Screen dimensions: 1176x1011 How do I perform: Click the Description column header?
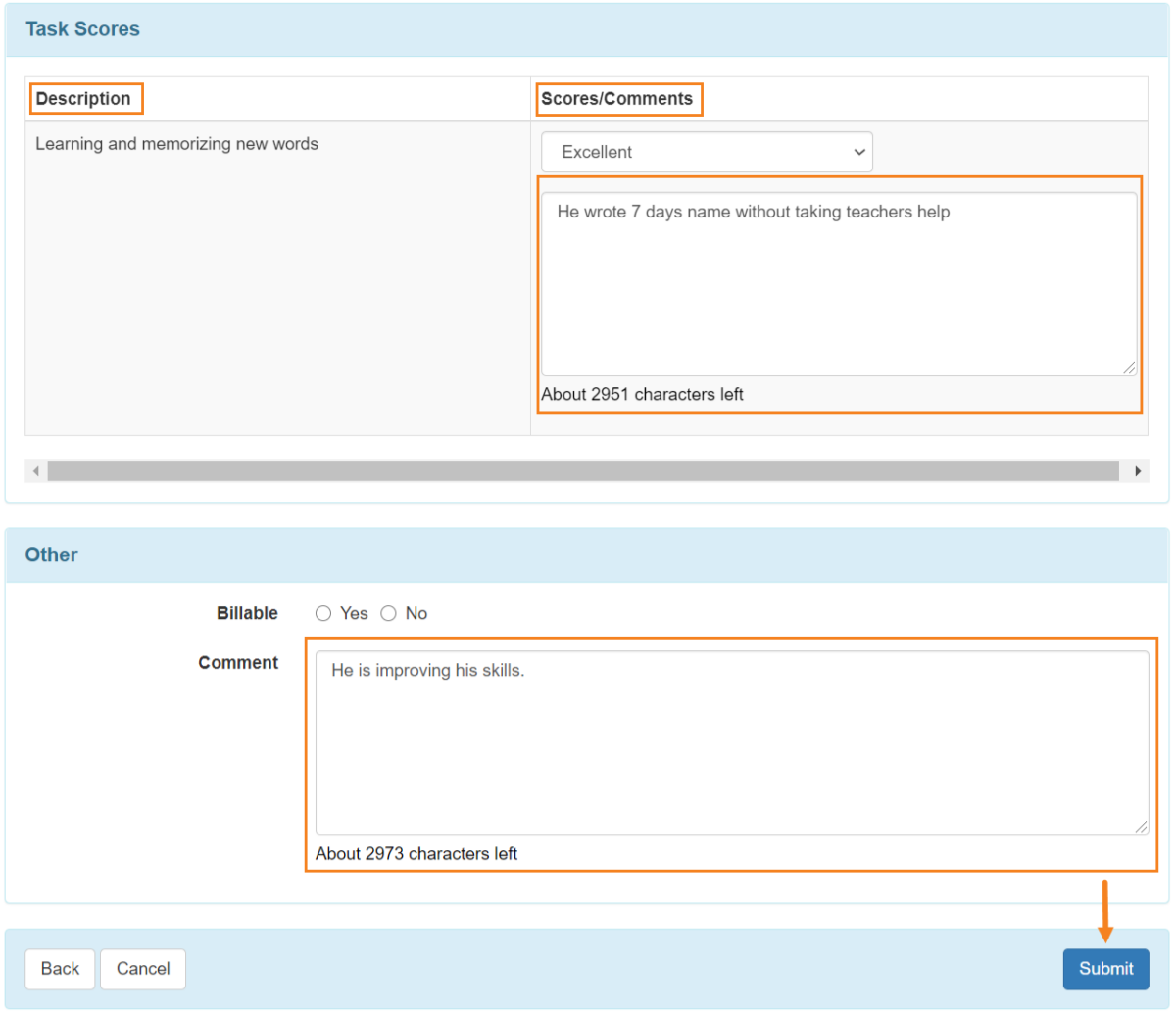pos(83,99)
